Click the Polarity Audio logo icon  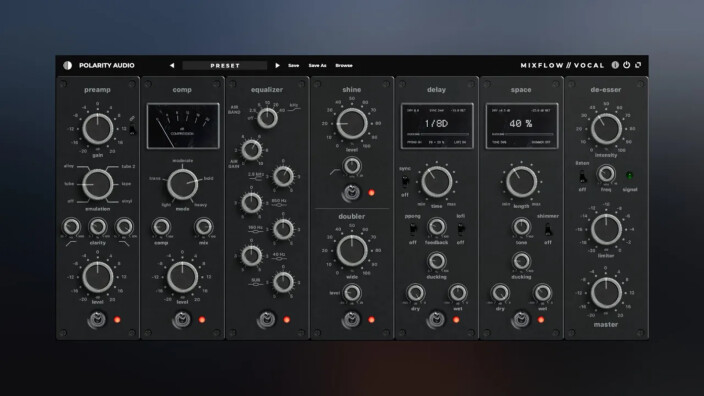pyautogui.click(x=68, y=66)
